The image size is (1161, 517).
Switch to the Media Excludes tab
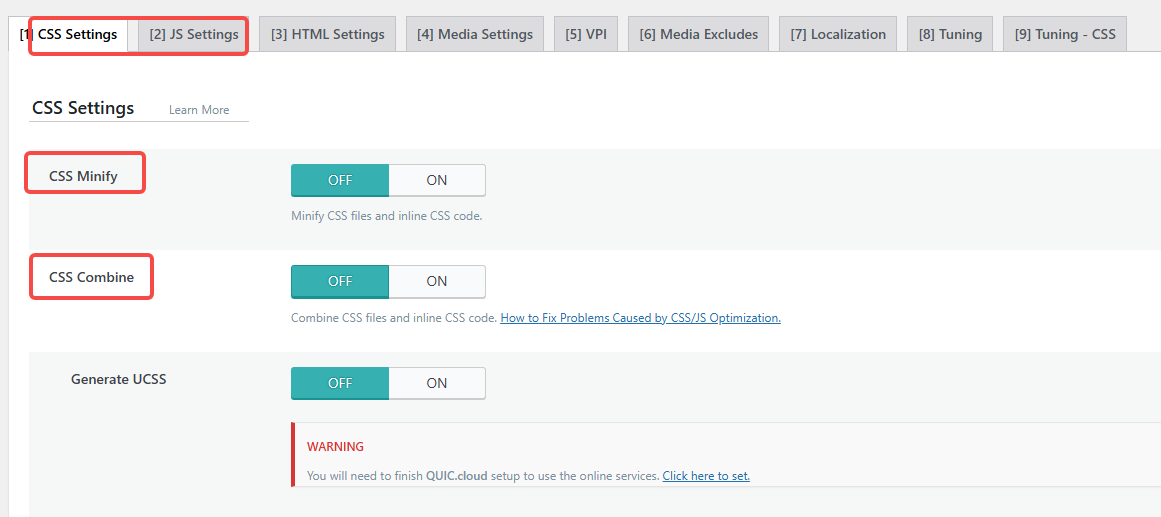coord(698,34)
